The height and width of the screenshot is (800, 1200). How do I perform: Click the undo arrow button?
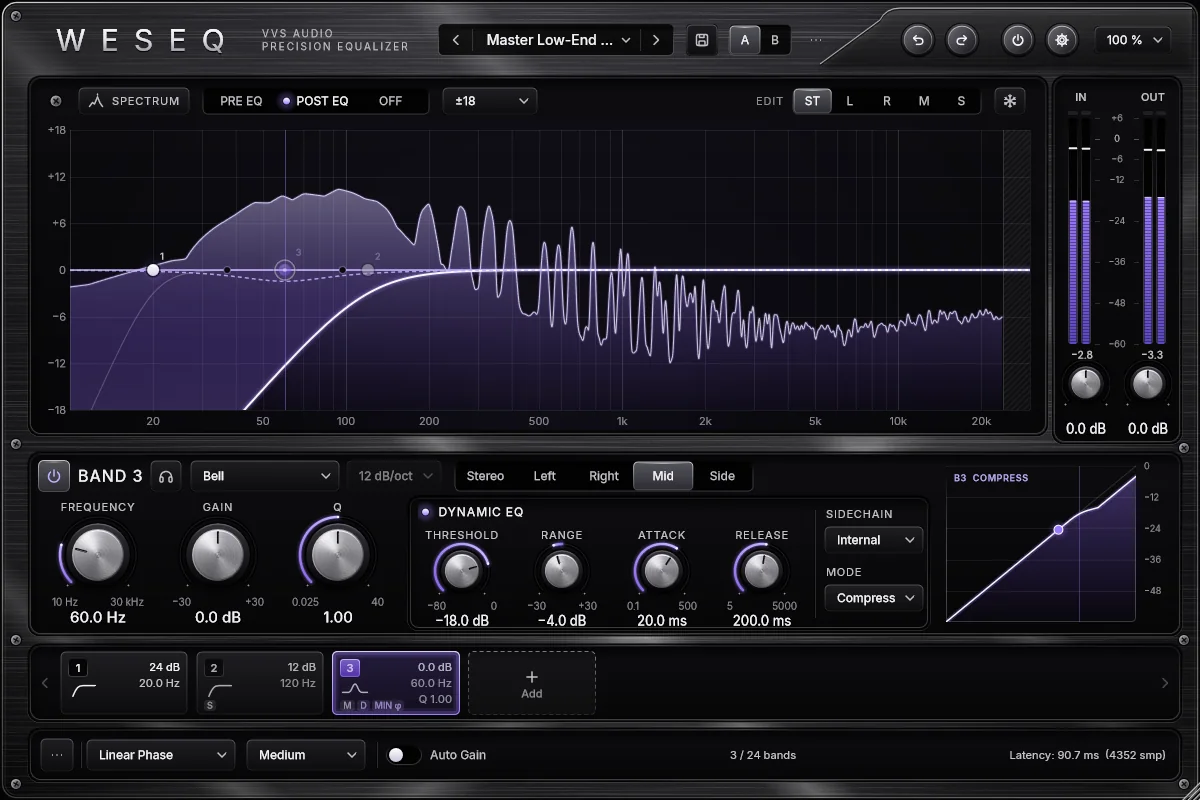[918, 40]
